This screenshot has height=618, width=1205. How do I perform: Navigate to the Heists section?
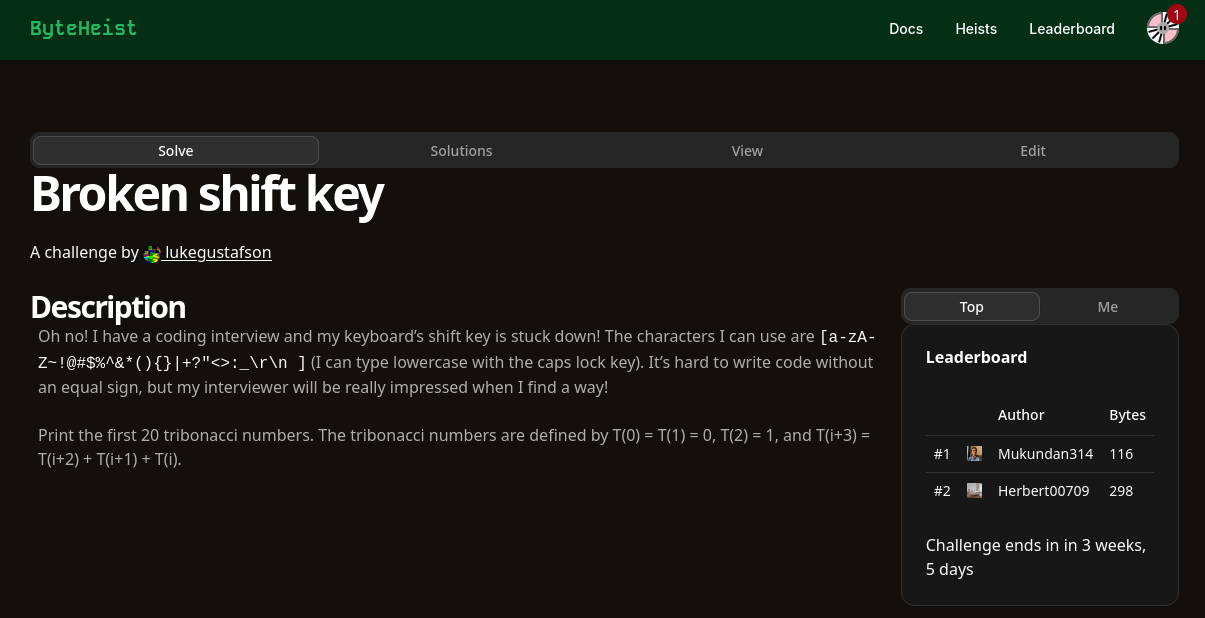(976, 29)
